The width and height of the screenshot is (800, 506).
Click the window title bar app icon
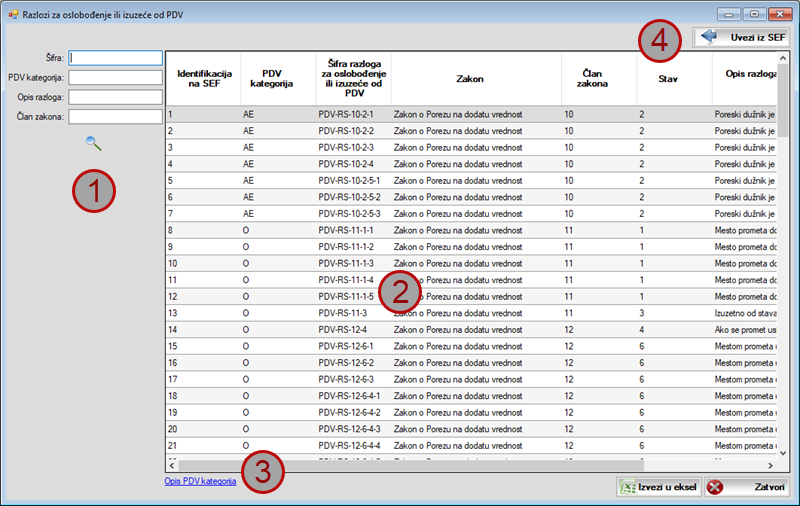13,15
